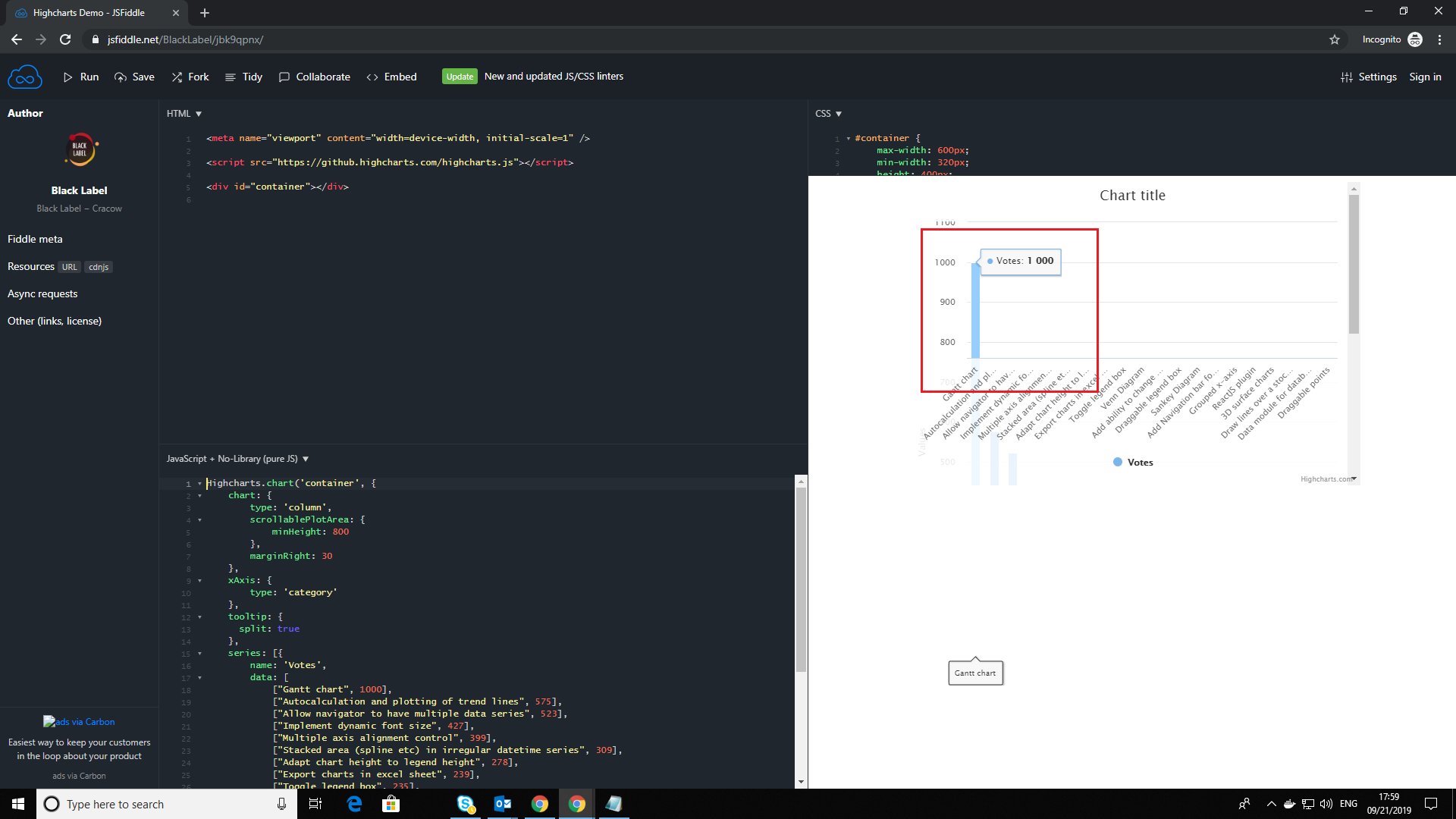This screenshot has height=819, width=1456.
Task: Toggle the Votes legend in the chart
Action: [x=1132, y=462]
